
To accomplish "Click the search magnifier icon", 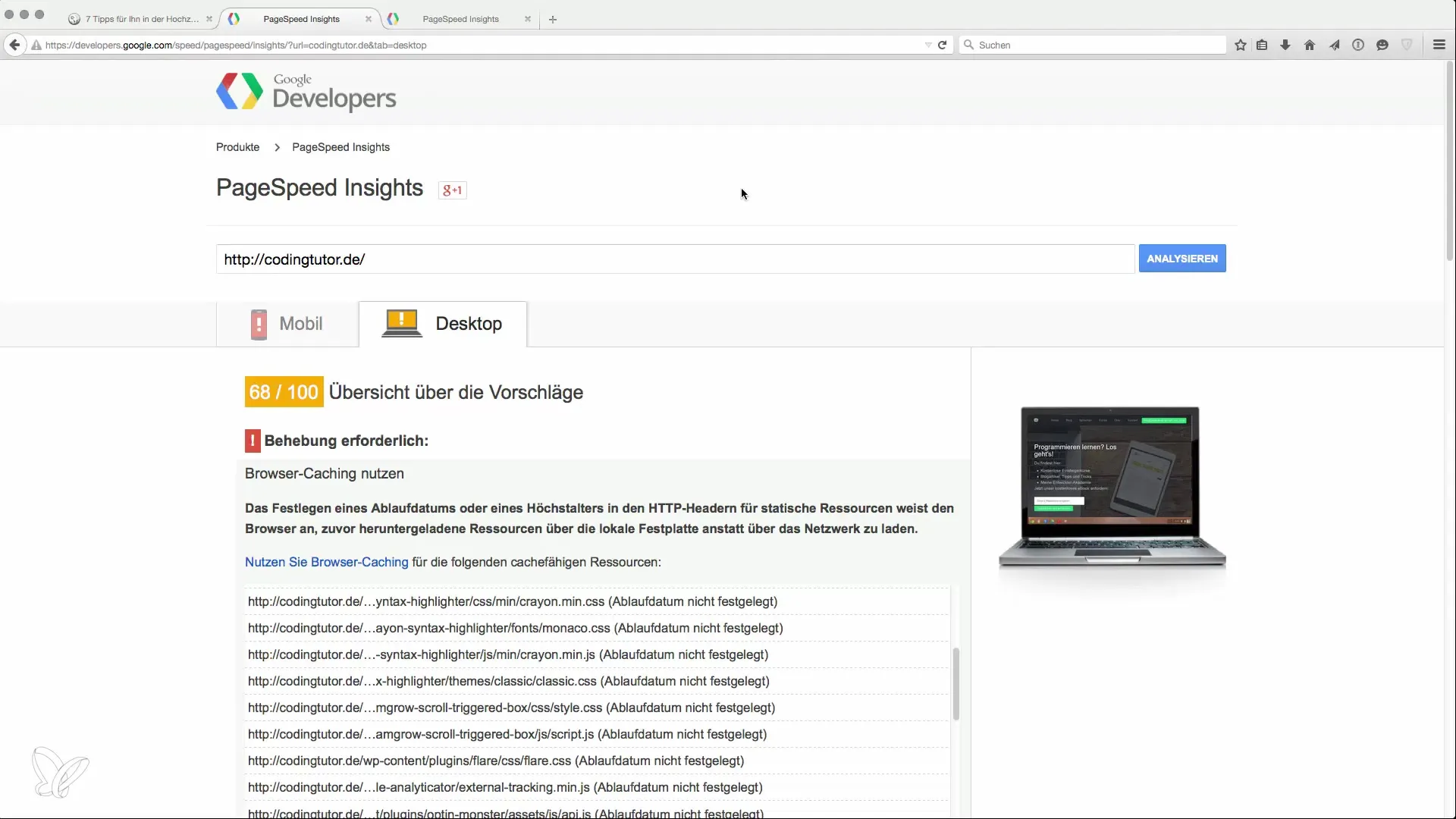I will pos(968,45).
